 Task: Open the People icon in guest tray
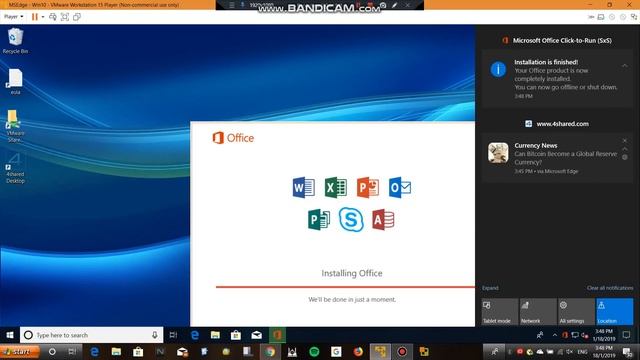[540, 335]
